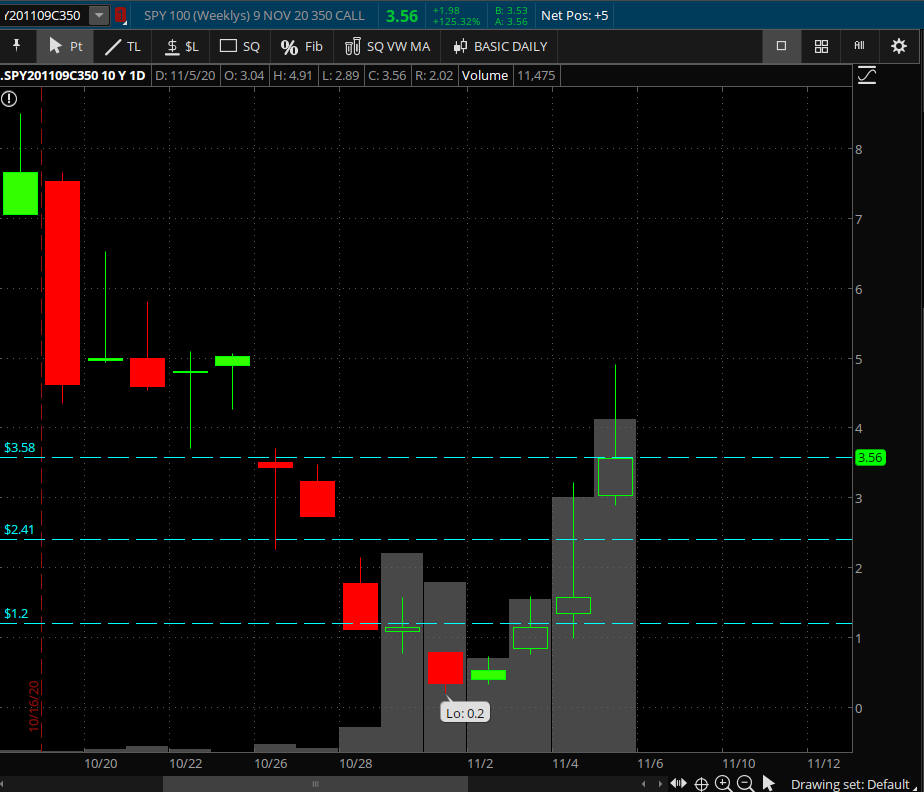Select the Pointer (Pt) drawing tool
The width and height of the screenshot is (924, 792).
(x=66, y=46)
